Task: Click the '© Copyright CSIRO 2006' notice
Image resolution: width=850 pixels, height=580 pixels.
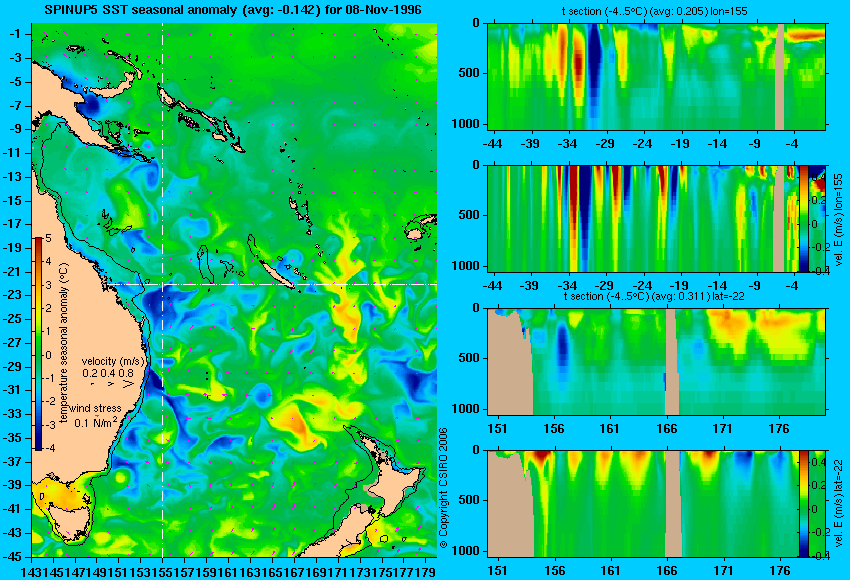Action: click(x=443, y=488)
